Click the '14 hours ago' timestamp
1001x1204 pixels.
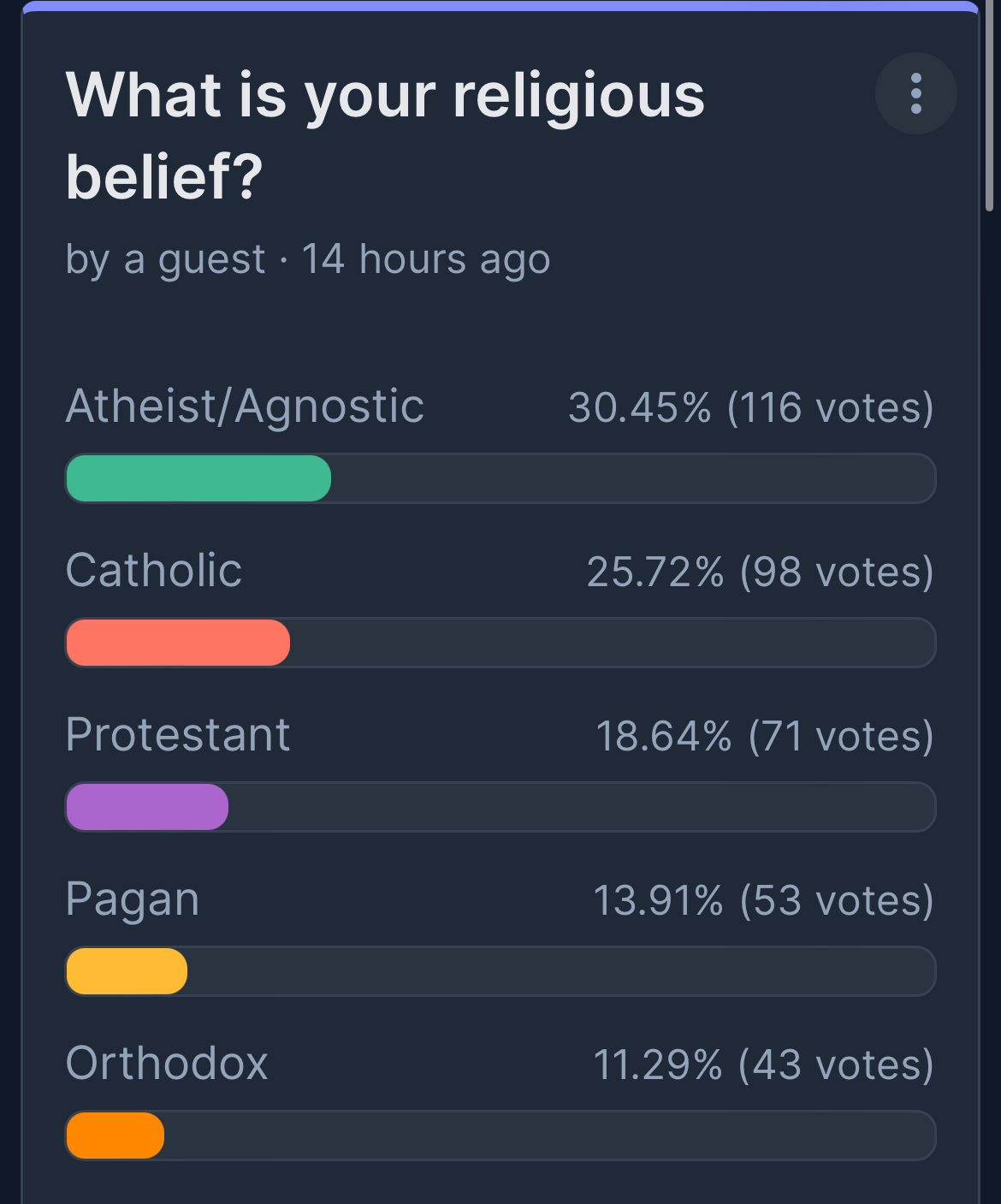426,259
